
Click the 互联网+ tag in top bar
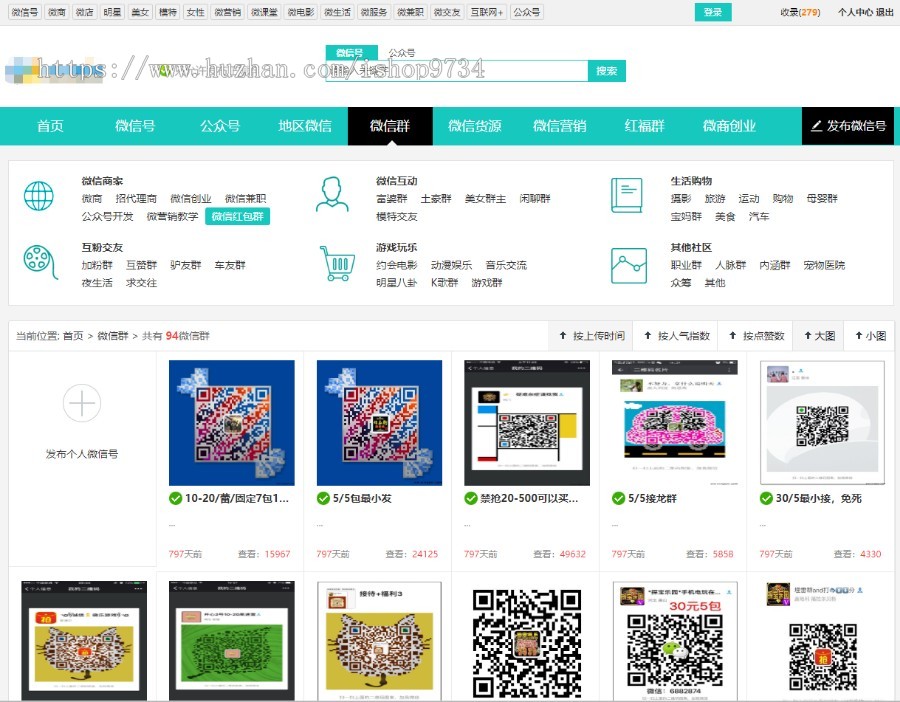pos(487,12)
